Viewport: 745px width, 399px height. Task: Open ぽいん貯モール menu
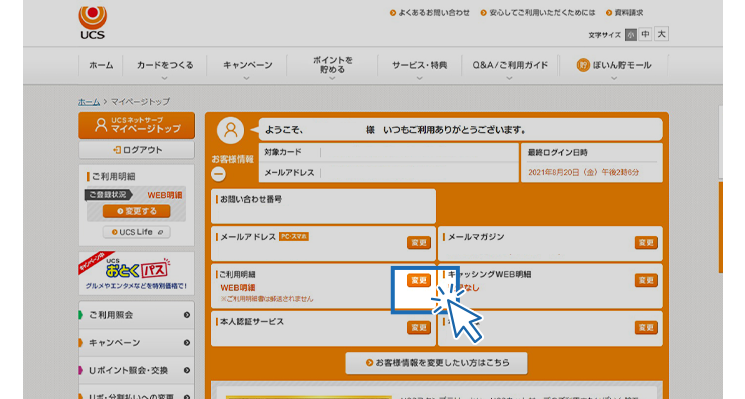pos(614,66)
